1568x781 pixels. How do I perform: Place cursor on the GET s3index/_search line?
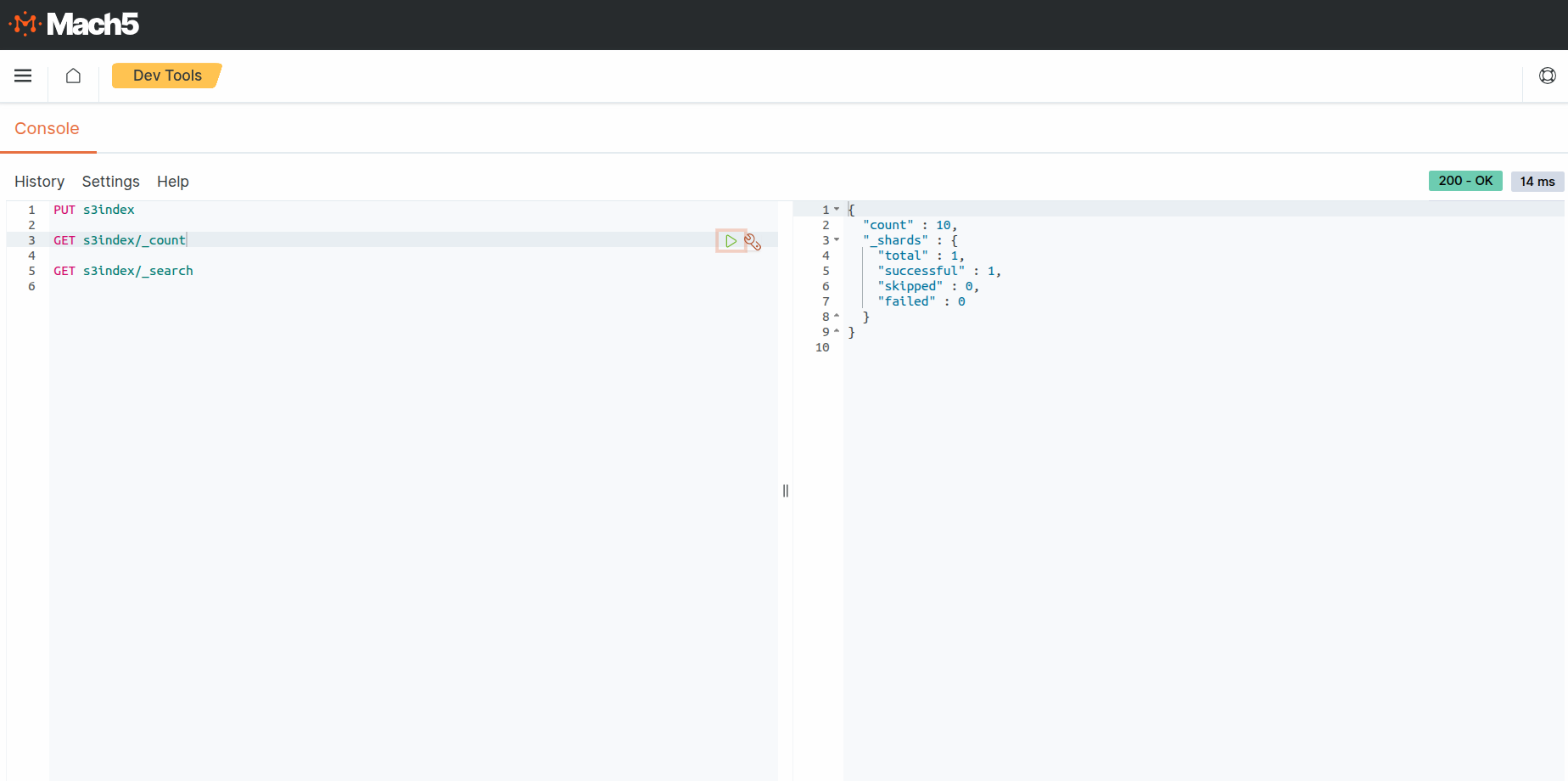[x=138, y=270]
